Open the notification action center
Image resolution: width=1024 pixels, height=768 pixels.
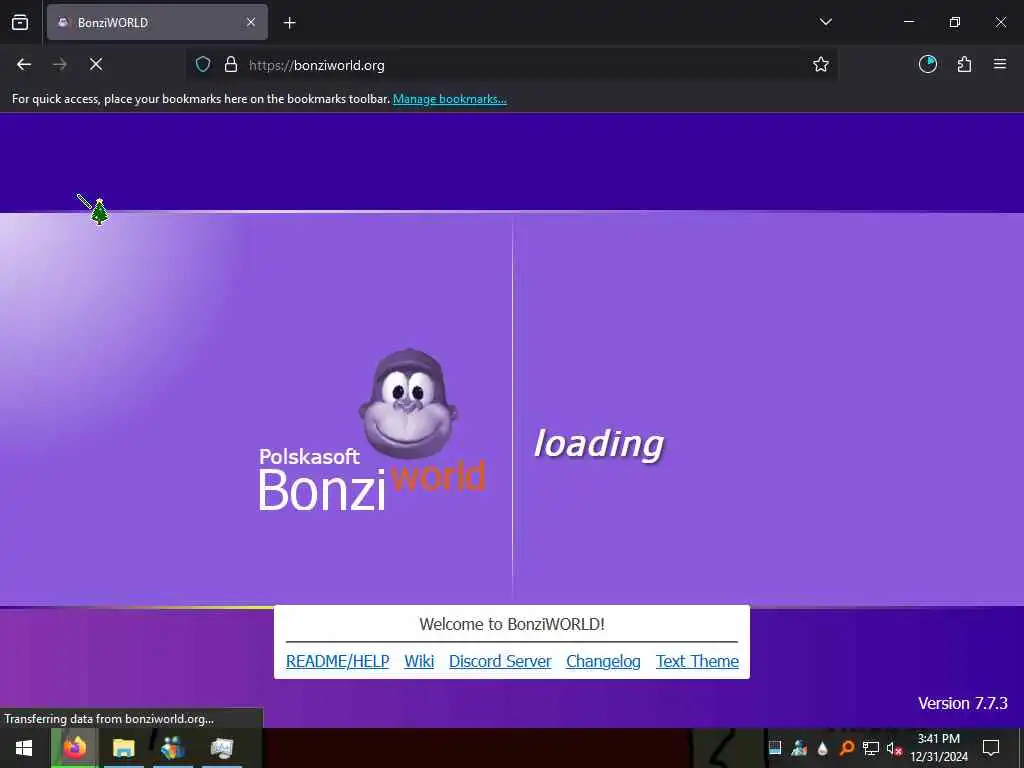coord(991,748)
